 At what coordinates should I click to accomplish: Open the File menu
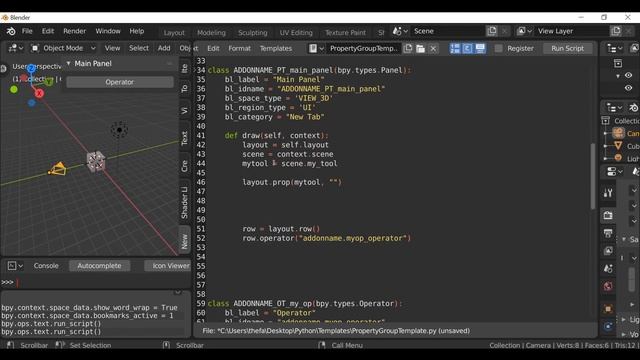tap(27, 31)
